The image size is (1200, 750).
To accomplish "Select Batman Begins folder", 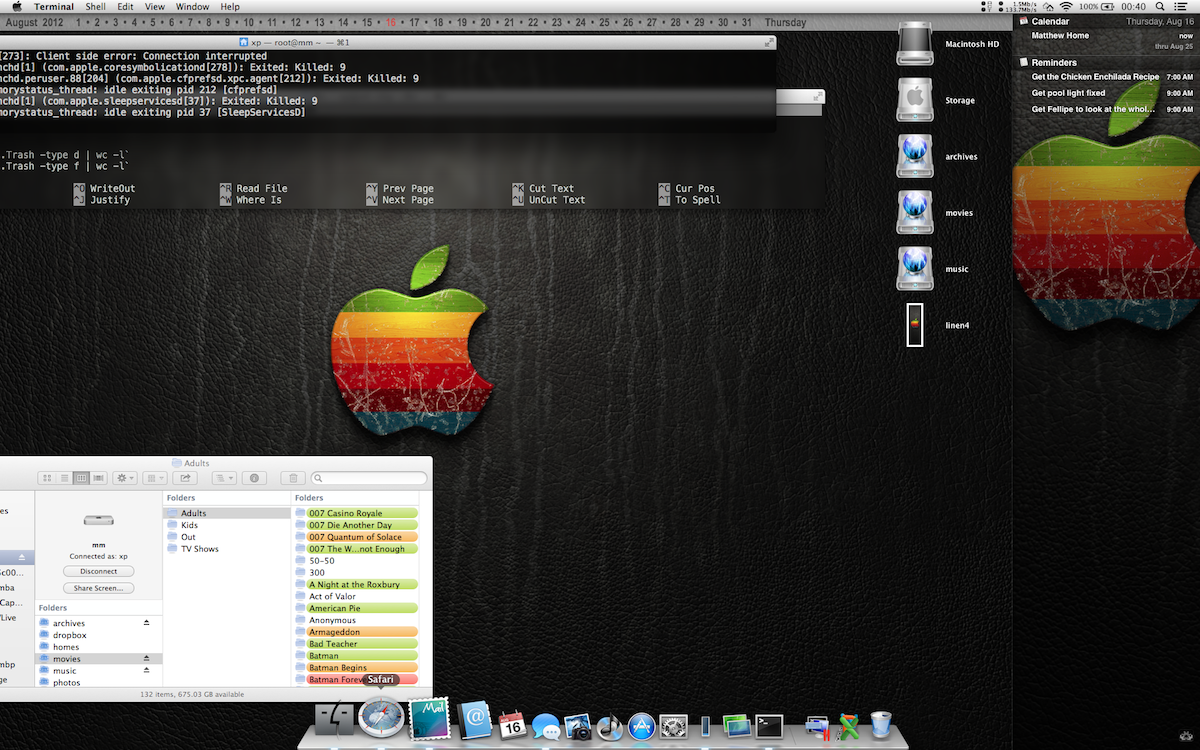I will coord(362,668).
